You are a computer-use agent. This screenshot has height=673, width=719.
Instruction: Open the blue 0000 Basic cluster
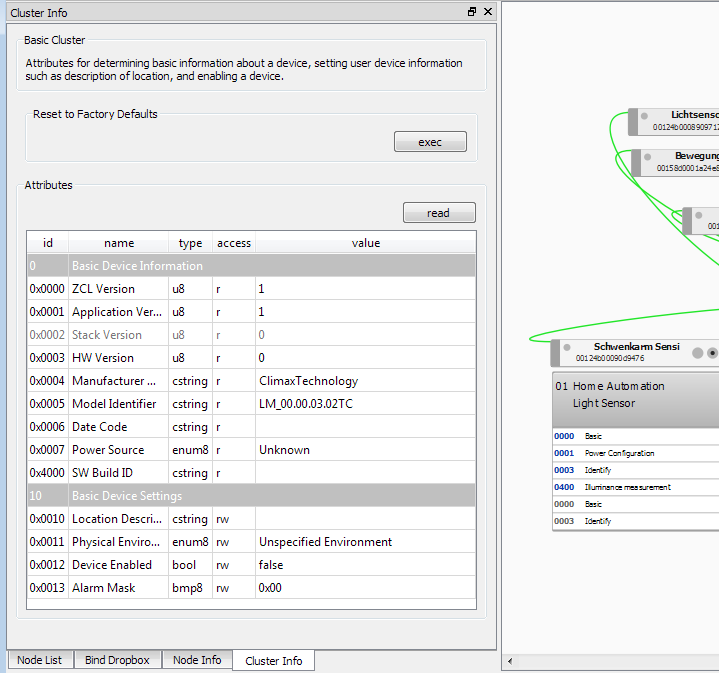pyautogui.click(x=636, y=436)
